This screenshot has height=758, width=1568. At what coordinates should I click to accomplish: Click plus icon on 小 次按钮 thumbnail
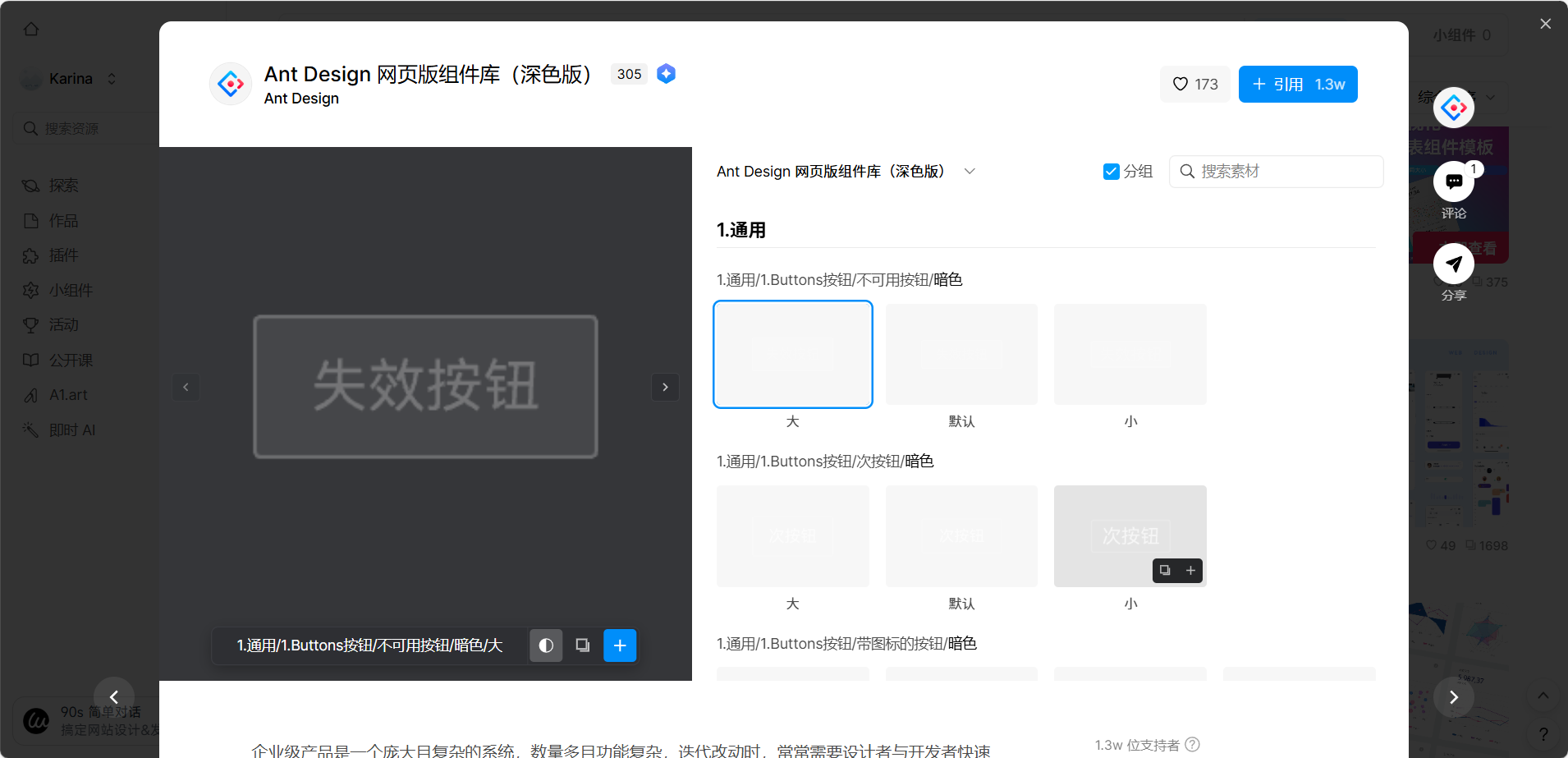coord(1190,570)
